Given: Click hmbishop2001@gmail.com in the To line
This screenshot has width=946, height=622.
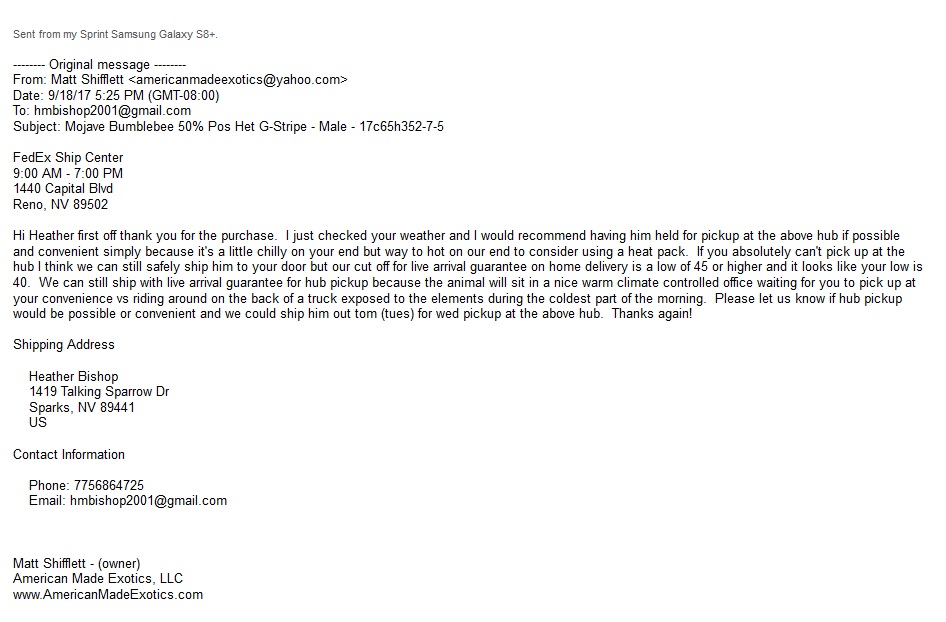Looking at the screenshot, I should (x=112, y=110).
